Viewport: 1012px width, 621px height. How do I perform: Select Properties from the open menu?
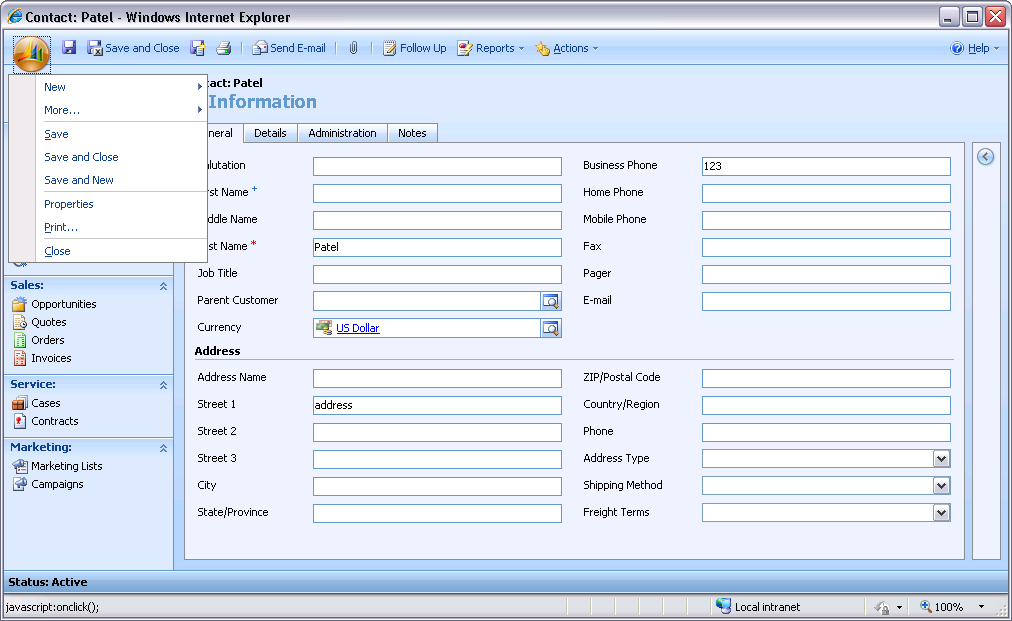coord(70,204)
